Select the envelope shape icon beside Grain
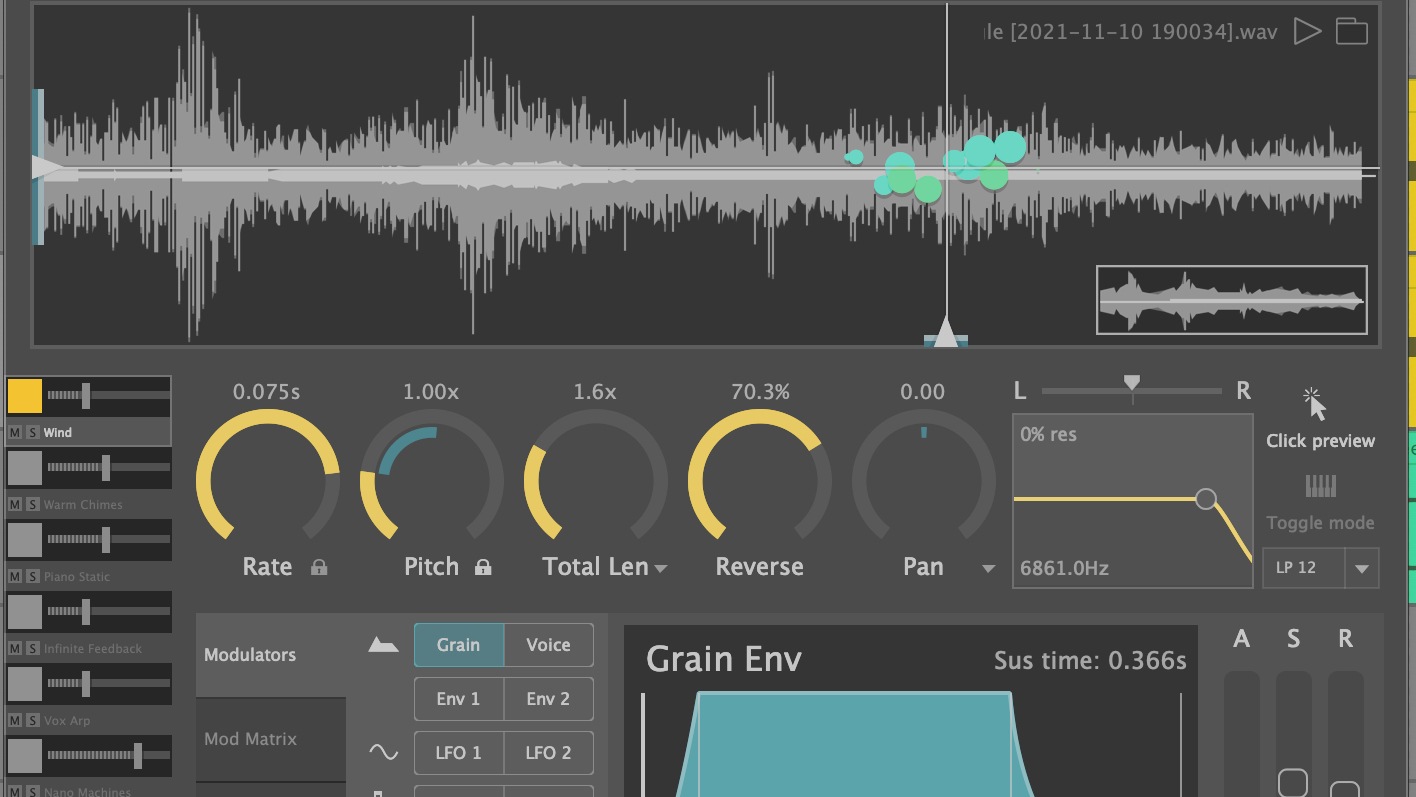1416x797 pixels. (x=383, y=645)
